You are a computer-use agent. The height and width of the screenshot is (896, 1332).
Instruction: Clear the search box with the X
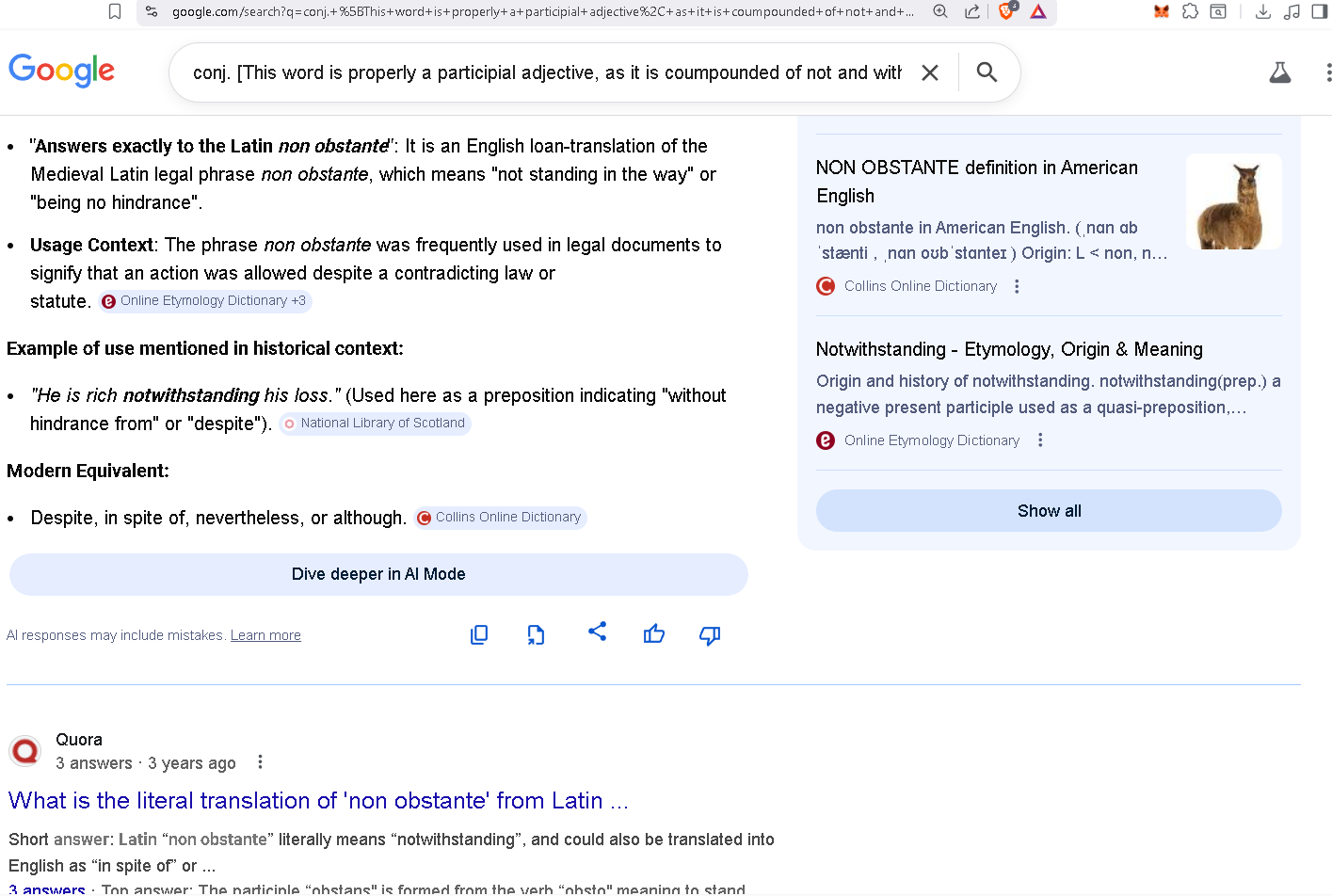930,72
